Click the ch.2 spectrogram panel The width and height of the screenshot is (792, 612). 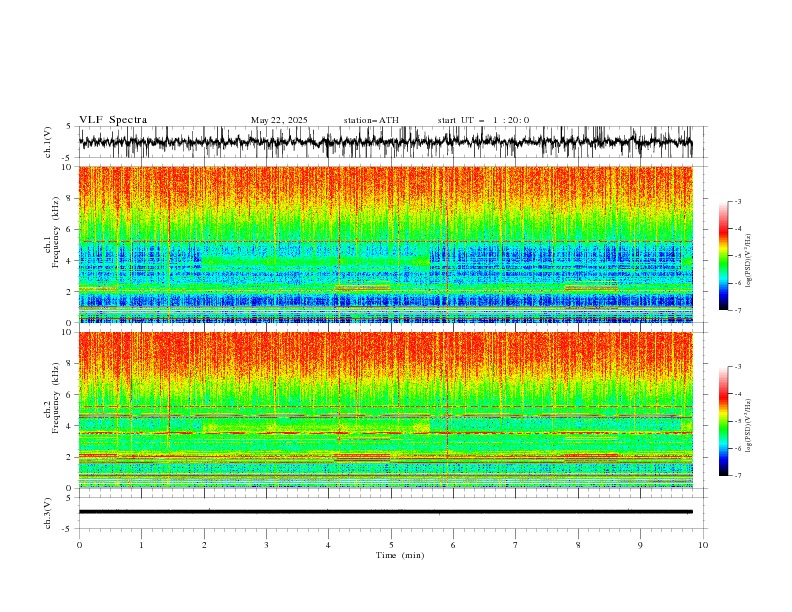click(385, 410)
